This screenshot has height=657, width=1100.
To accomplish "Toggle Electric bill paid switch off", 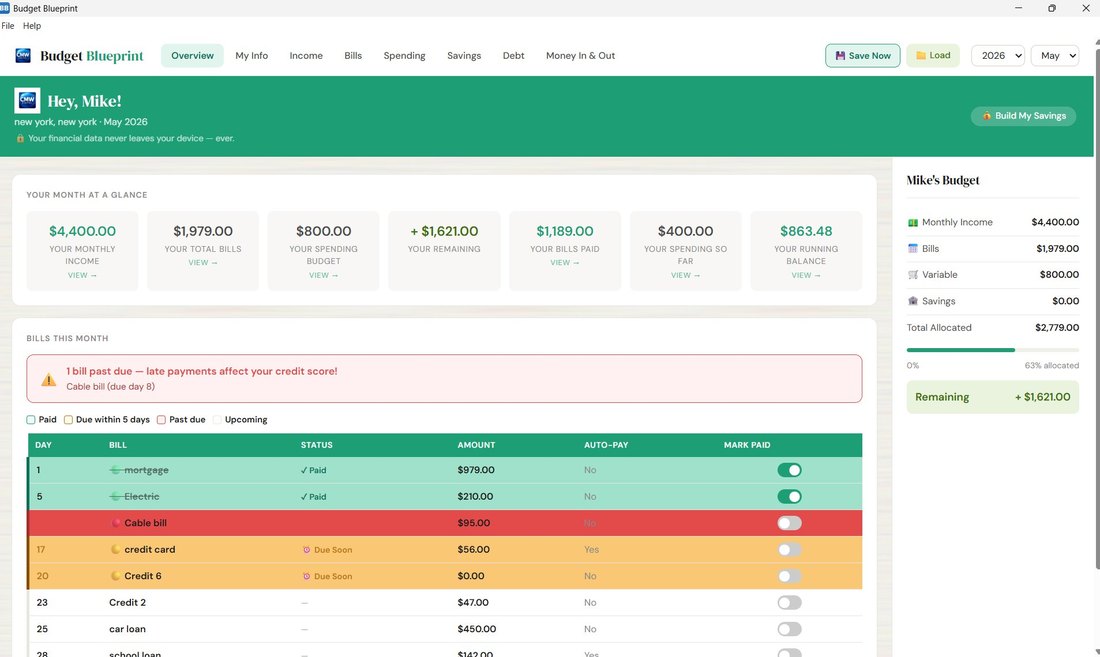I will [x=789, y=496].
